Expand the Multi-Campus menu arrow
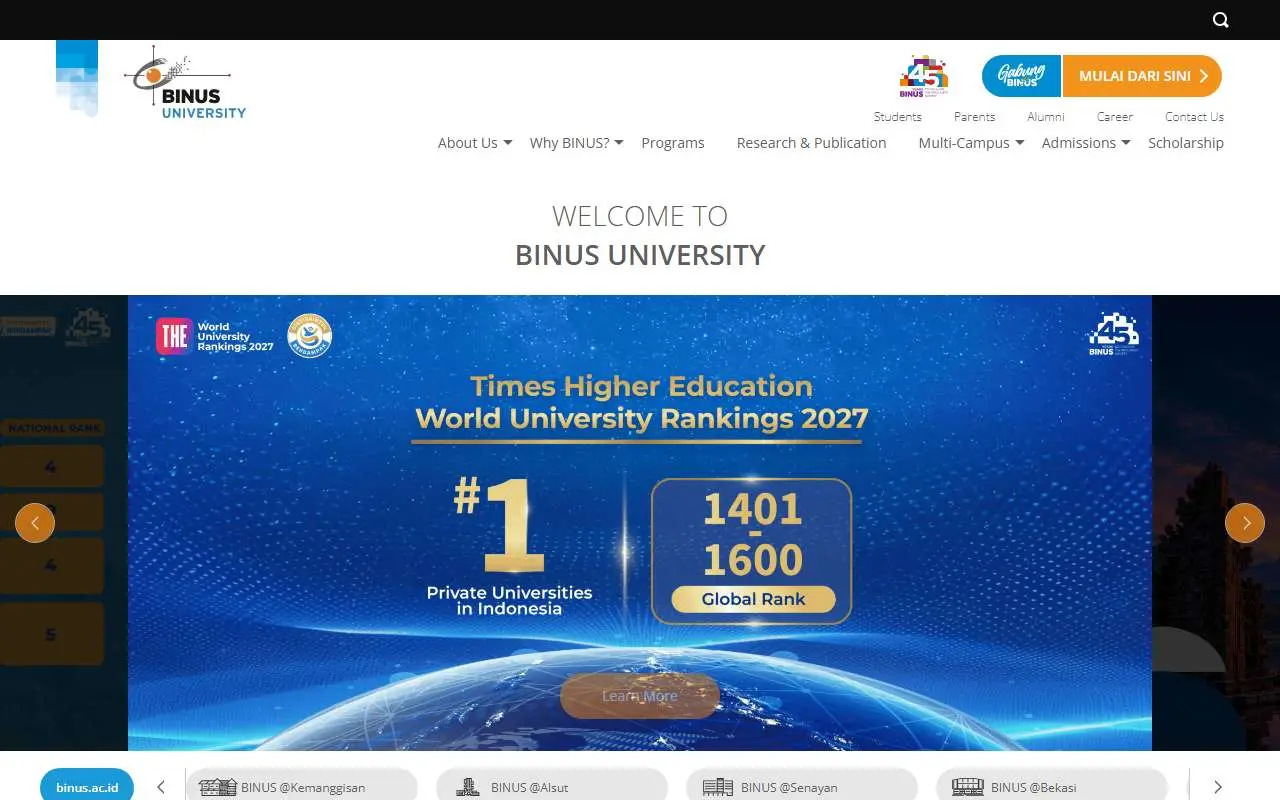1280x800 pixels. point(1020,144)
